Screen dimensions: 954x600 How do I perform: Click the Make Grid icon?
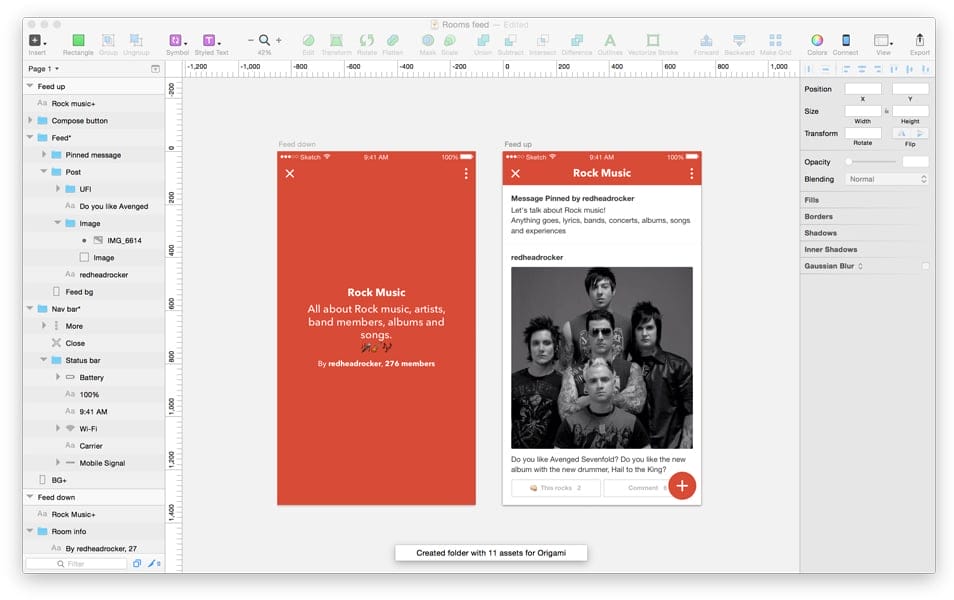(x=777, y=41)
